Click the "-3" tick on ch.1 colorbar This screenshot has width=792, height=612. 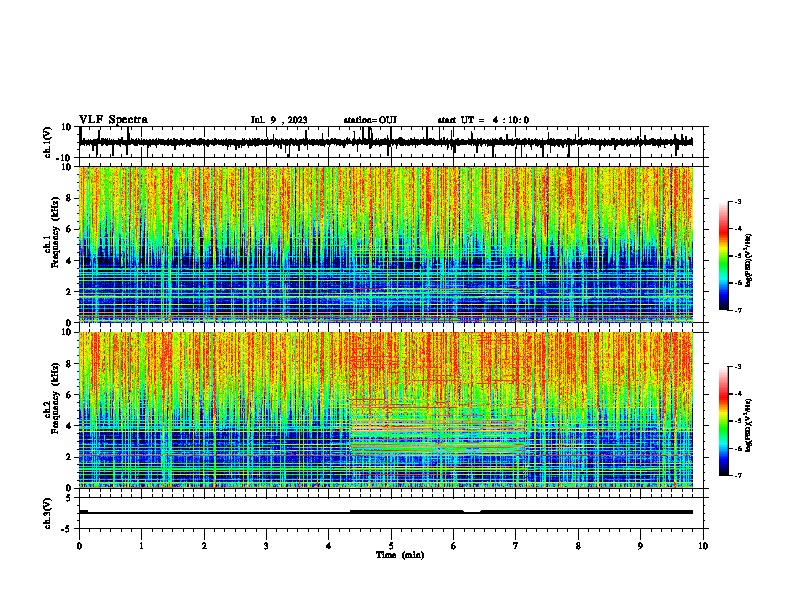[x=737, y=201]
